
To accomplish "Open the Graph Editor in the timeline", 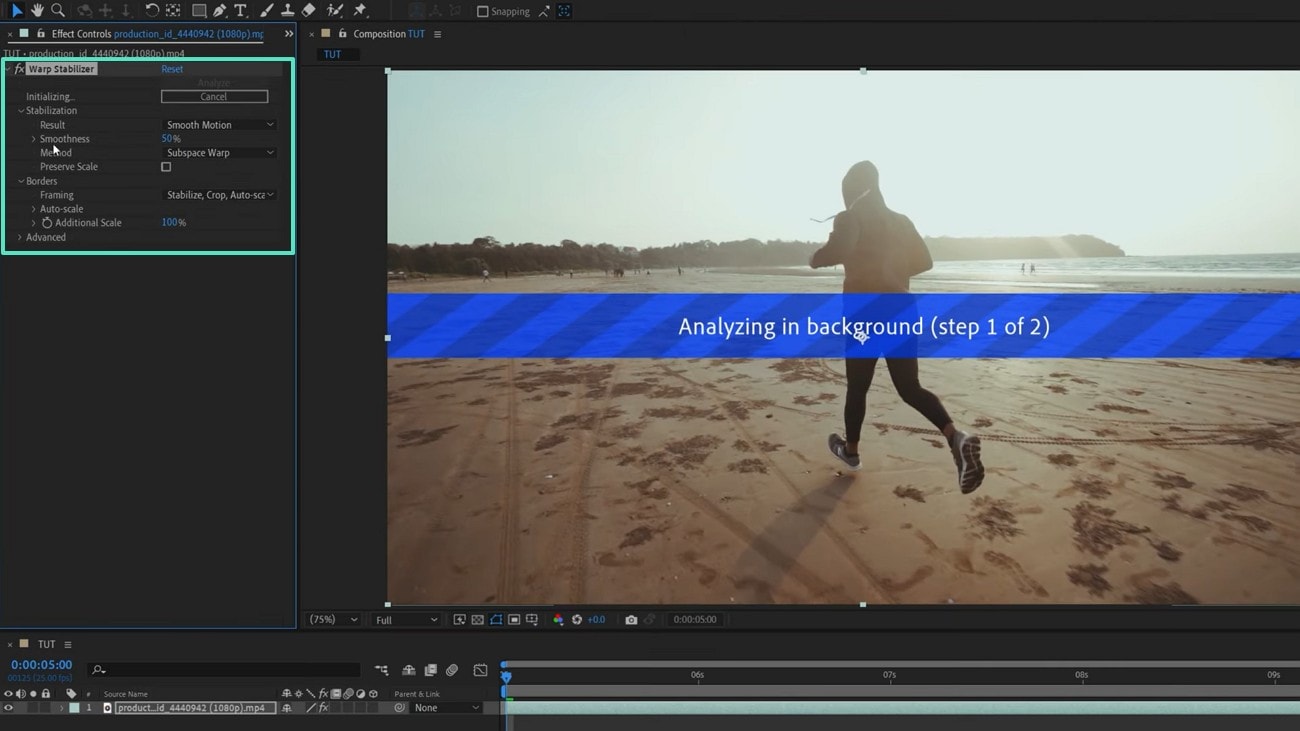I will pyautogui.click(x=480, y=670).
